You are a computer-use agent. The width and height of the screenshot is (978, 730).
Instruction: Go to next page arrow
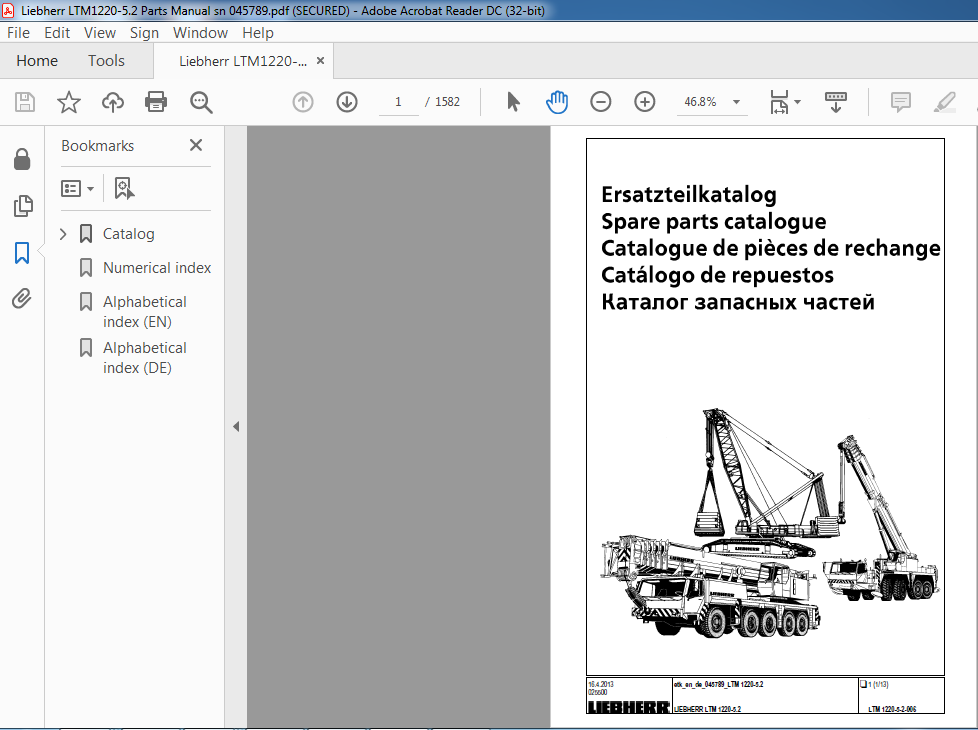coord(347,102)
